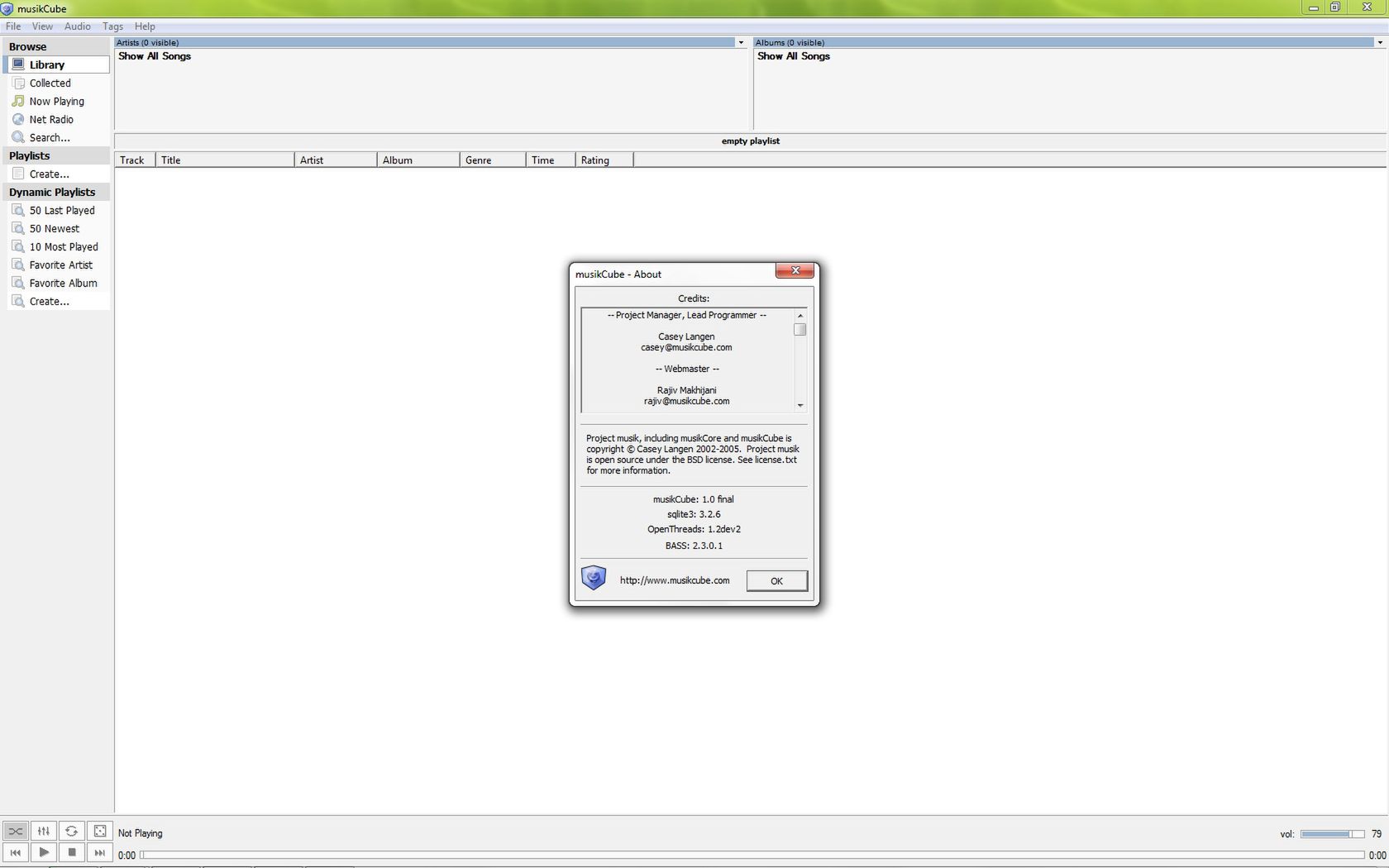Viewport: 1389px width, 868px height.
Task: Click the previous track button
Action: click(16, 852)
